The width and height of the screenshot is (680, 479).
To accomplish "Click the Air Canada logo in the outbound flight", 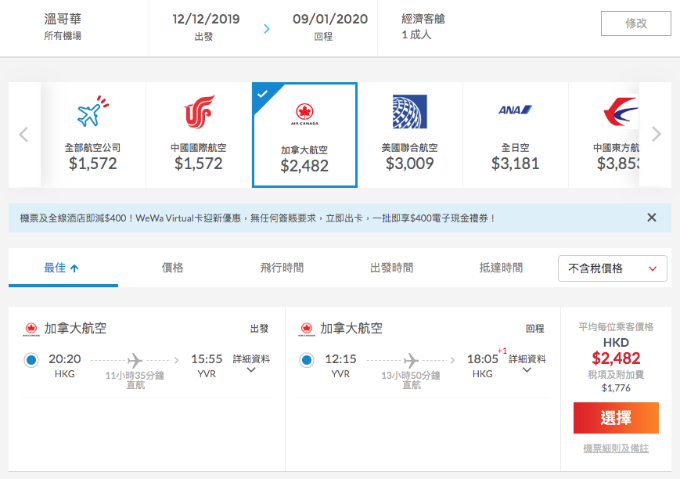I will pyautogui.click(x=31, y=329).
